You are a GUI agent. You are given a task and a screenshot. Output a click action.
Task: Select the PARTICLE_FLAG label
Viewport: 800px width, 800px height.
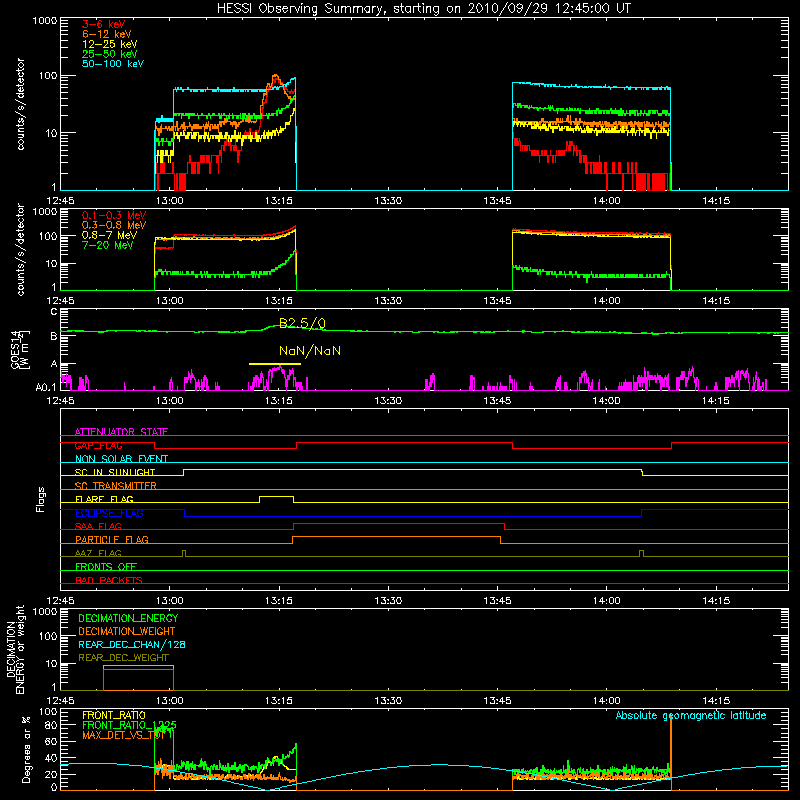[x=112, y=540]
